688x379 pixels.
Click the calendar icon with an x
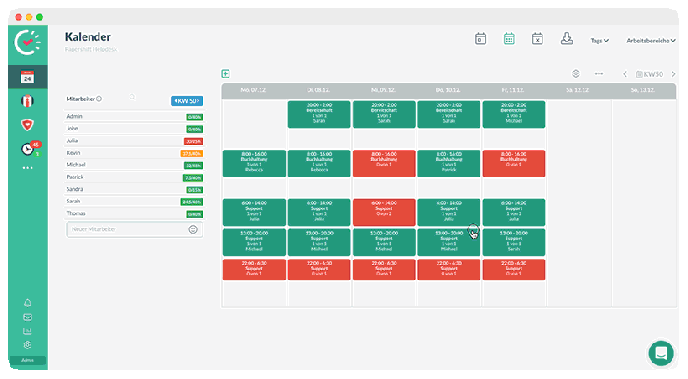(x=538, y=39)
